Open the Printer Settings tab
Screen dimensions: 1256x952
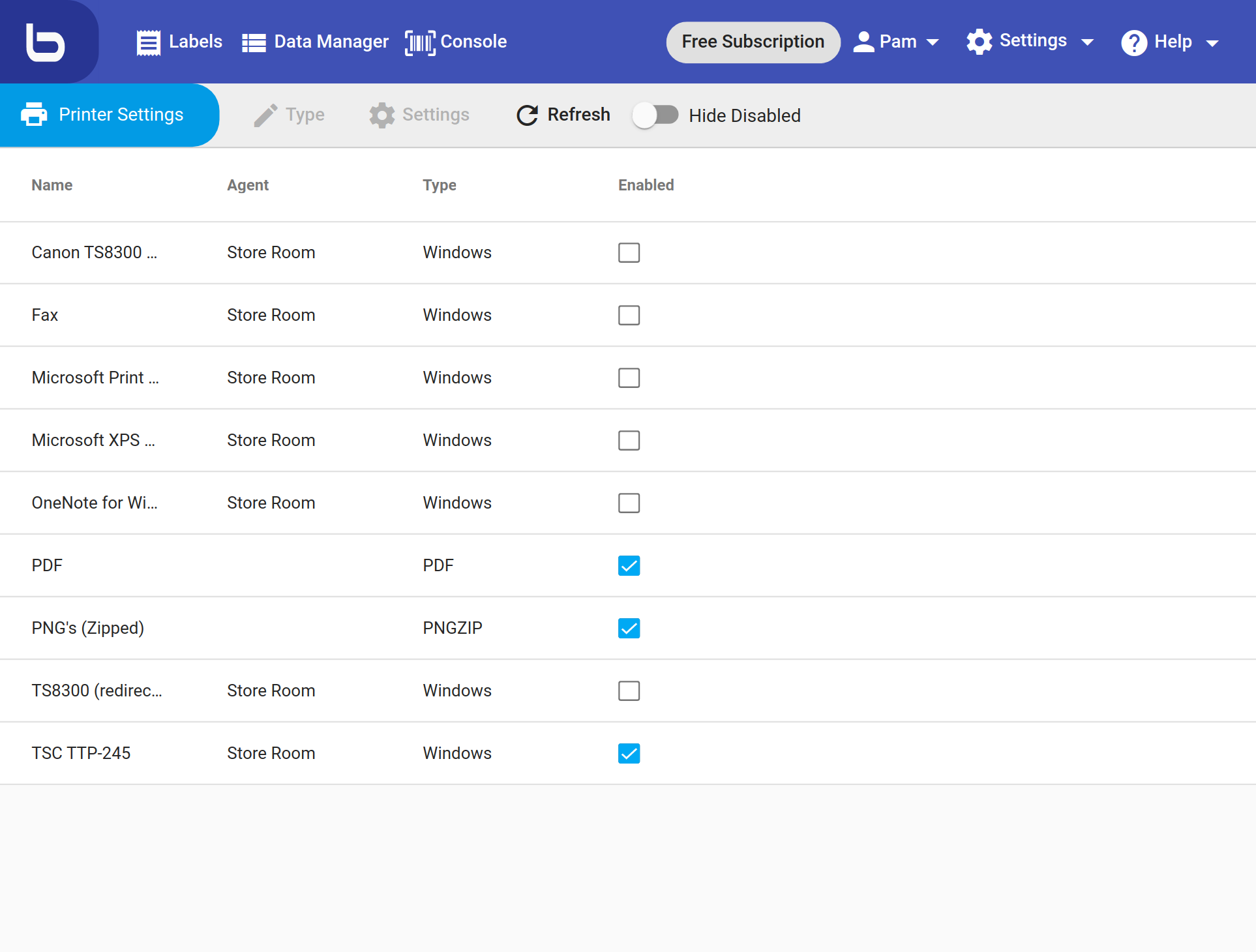pyautogui.click(x=109, y=115)
